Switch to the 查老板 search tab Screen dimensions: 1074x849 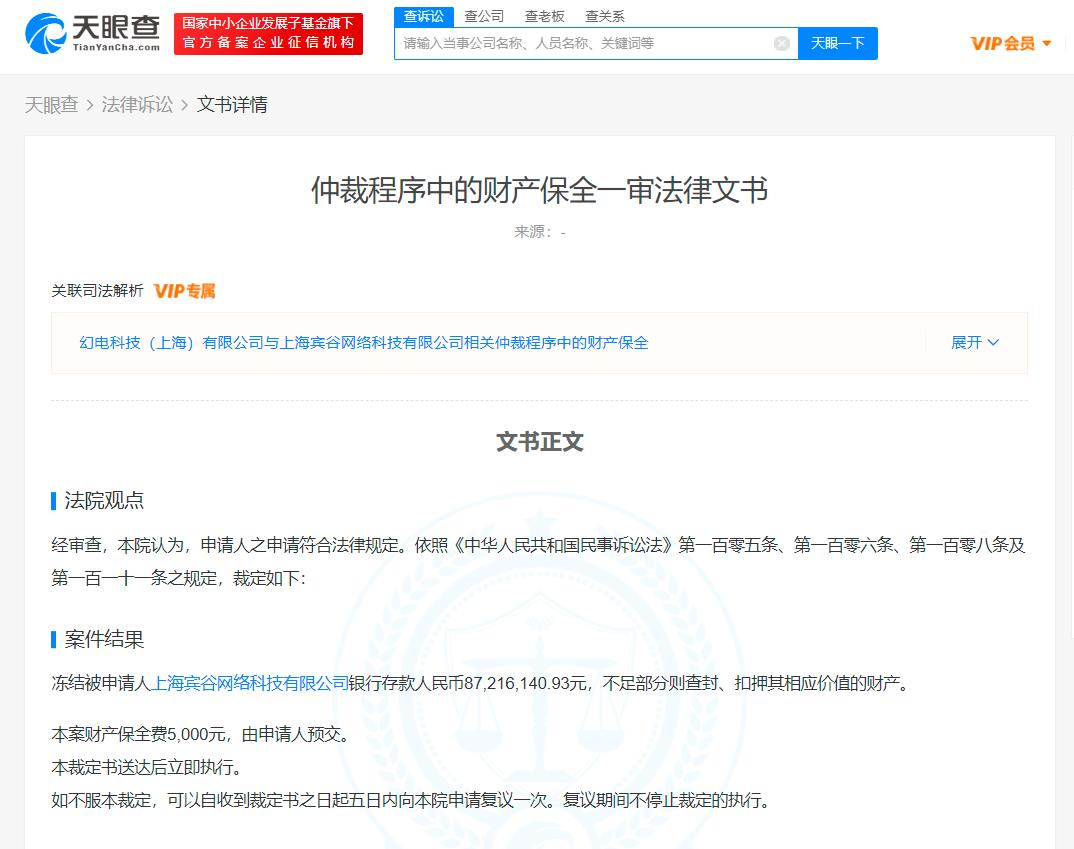tap(545, 16)
